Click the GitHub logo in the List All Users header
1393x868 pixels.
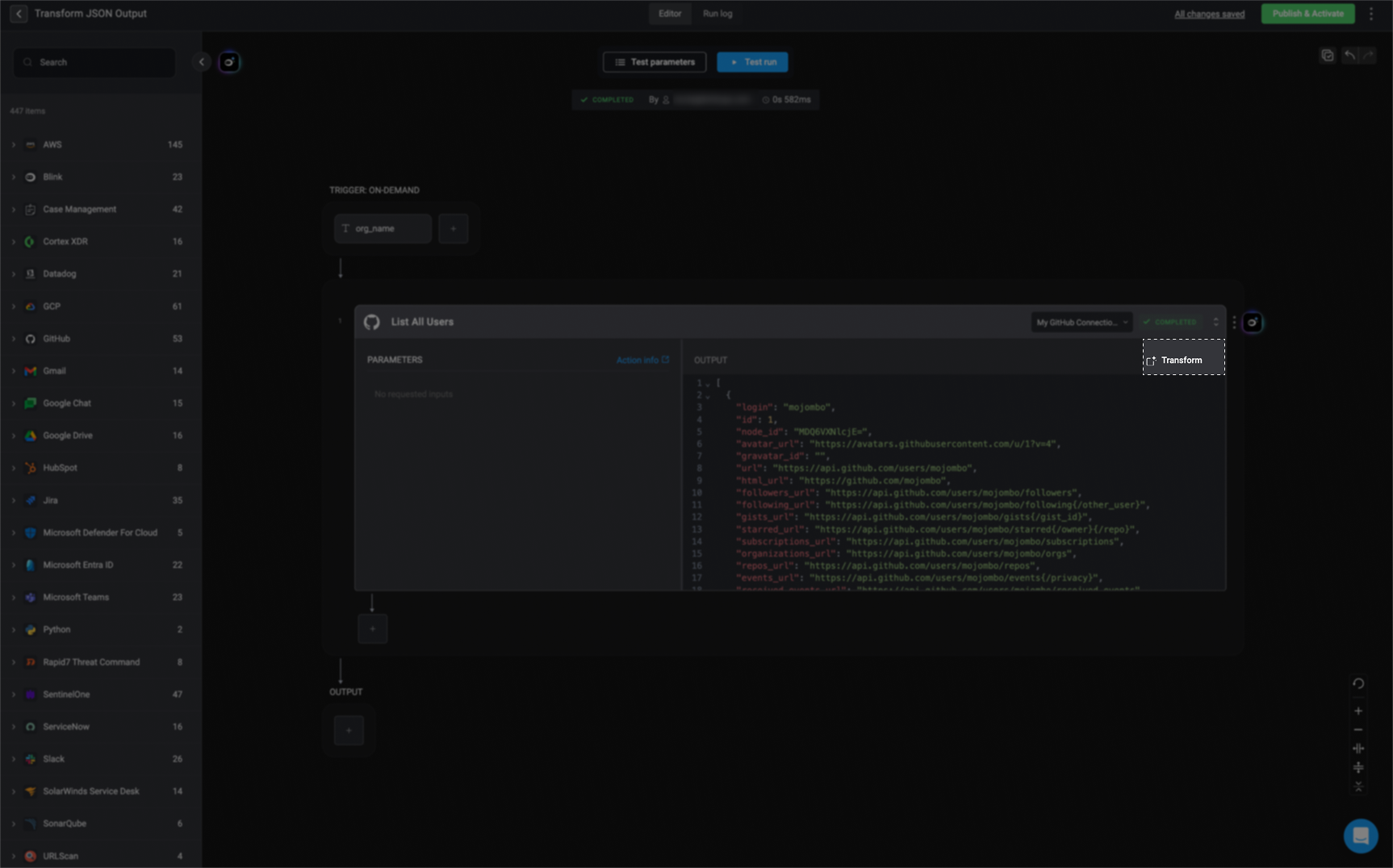coord(372,322)
